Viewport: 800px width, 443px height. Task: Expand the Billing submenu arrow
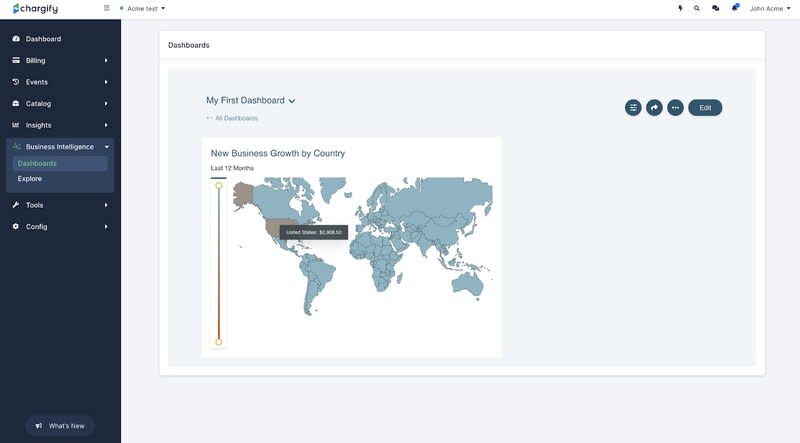[x=106, y=60]
